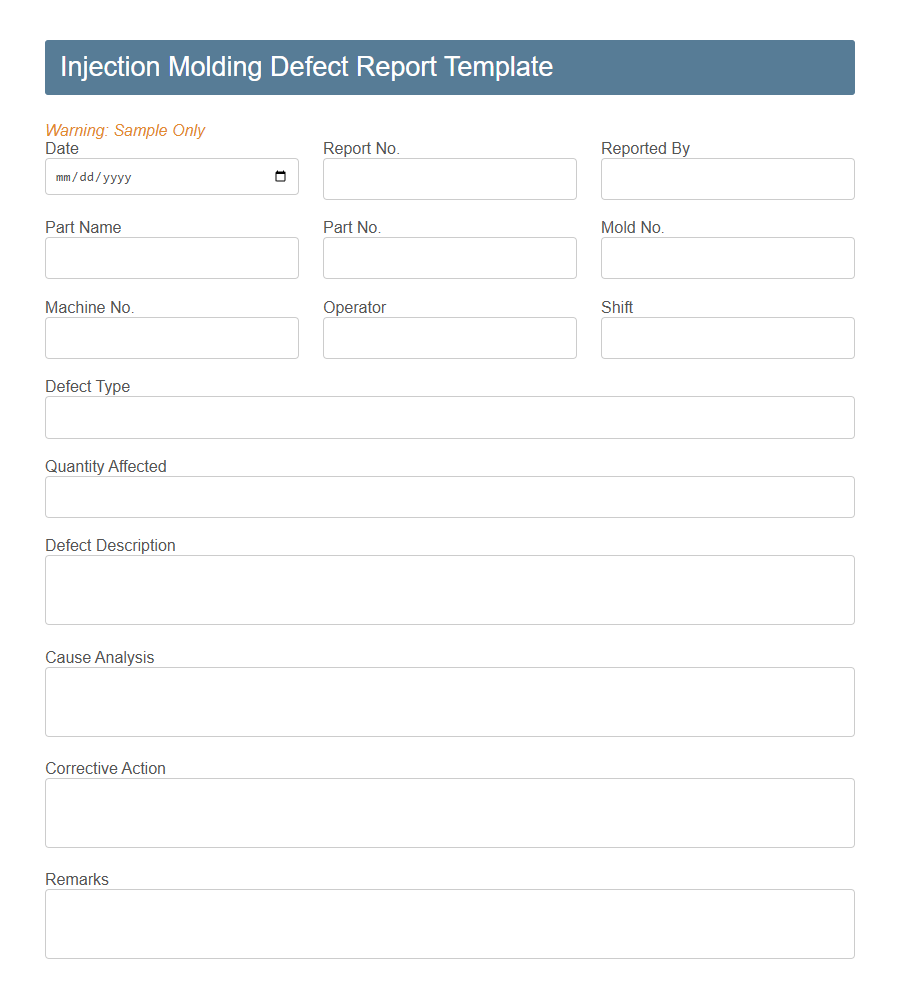
Task: Click the Quantity Affected field
Action: click(449, 497)
